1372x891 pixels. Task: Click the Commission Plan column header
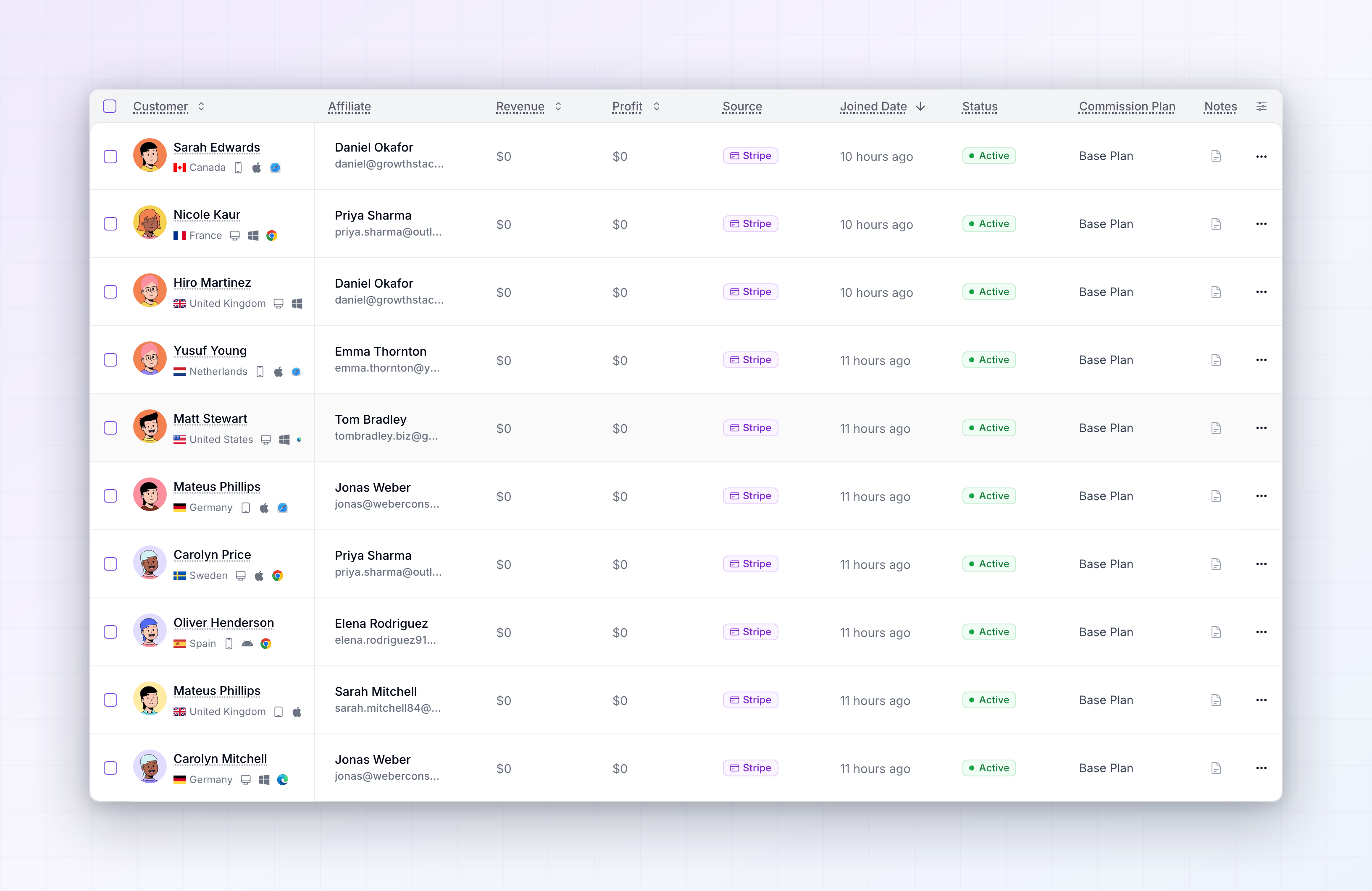(x=1126, y=107)
